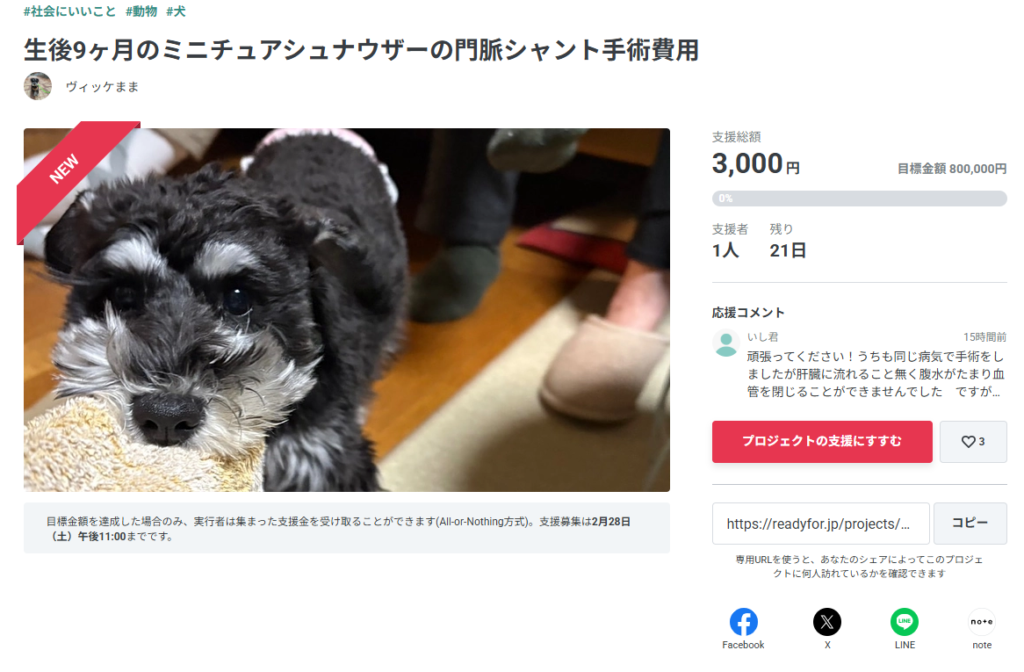The width and height of the screenshot is (1024, 672).
Task: Select the readyfor.jp project URL field
Action: pyautogui.click(x=821, y=523)
